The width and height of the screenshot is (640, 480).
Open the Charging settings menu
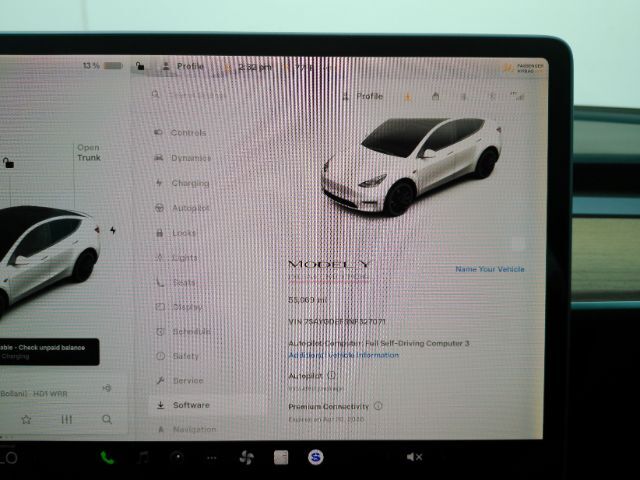[182, 183]
